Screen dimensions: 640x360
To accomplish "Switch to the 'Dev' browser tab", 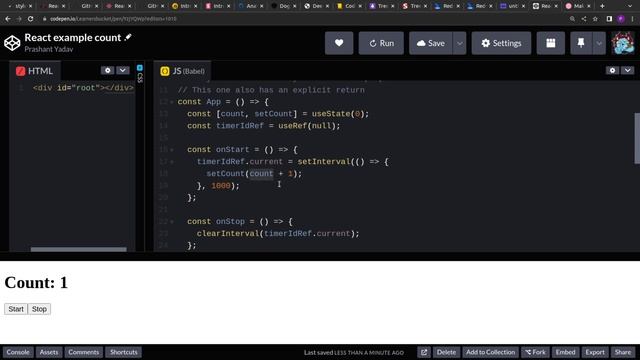I will (x=317, y=6).
